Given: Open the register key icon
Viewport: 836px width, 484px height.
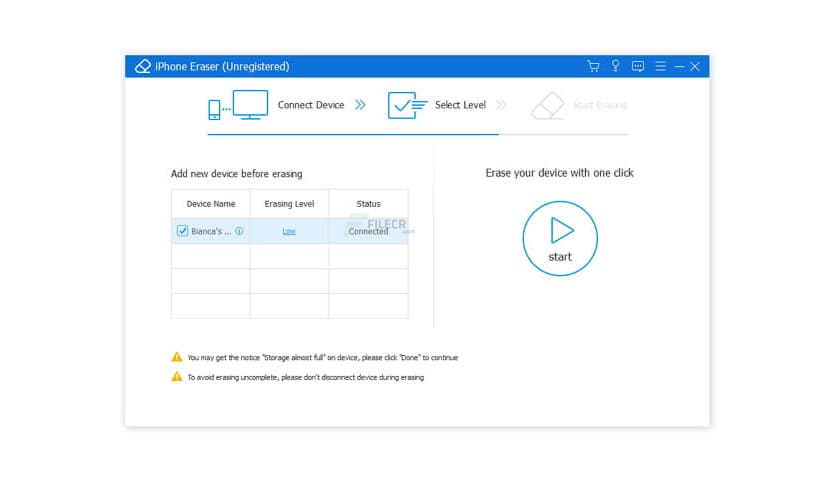Looking at the screenshot, I should pos(616,66).
